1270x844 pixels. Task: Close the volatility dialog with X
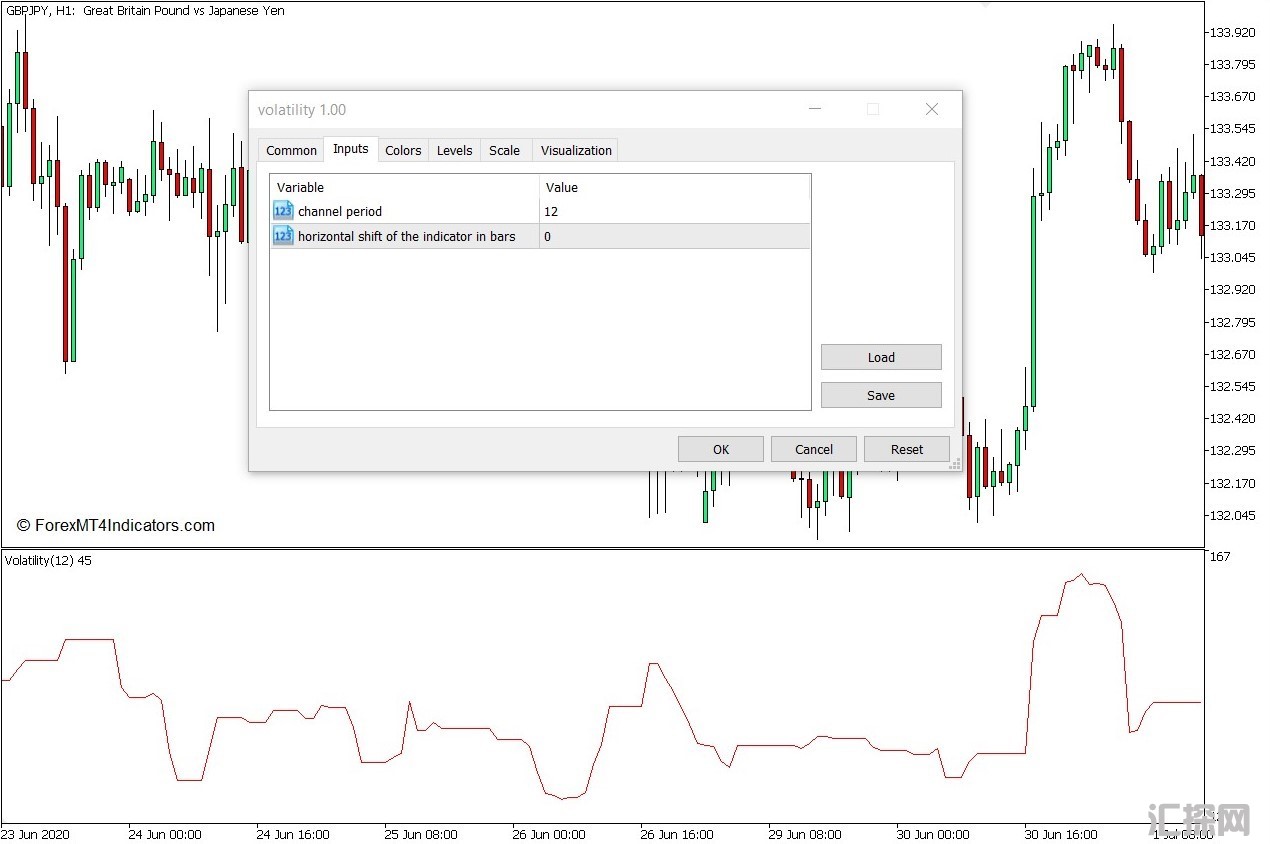(931, 109)
